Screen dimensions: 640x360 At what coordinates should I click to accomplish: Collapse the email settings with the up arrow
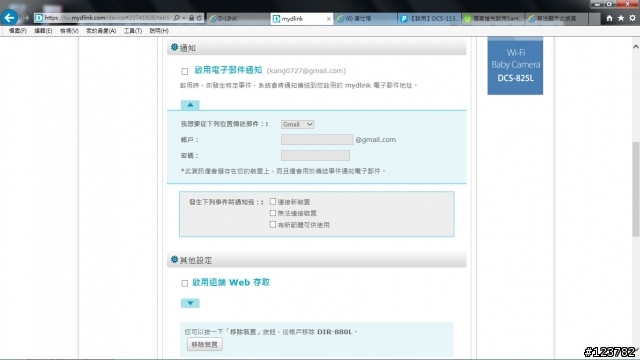click(x=190, y=105)
